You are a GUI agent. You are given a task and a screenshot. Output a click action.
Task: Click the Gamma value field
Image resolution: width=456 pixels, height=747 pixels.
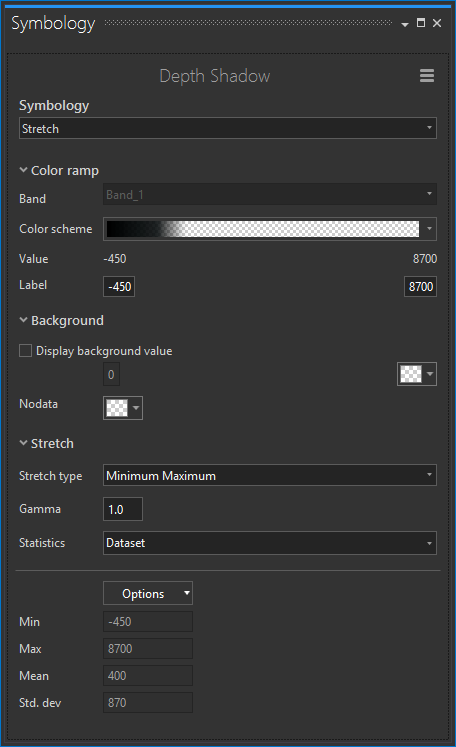123,509
